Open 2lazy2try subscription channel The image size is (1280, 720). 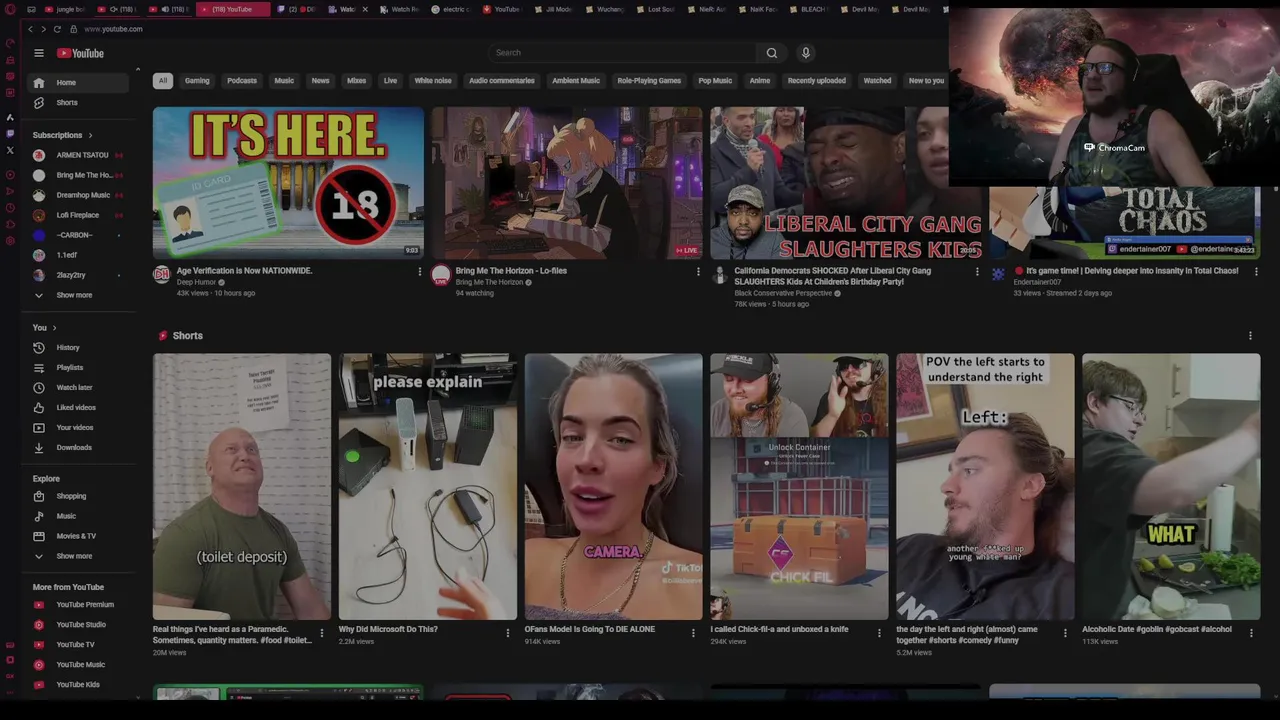click(x=77, y=275)
